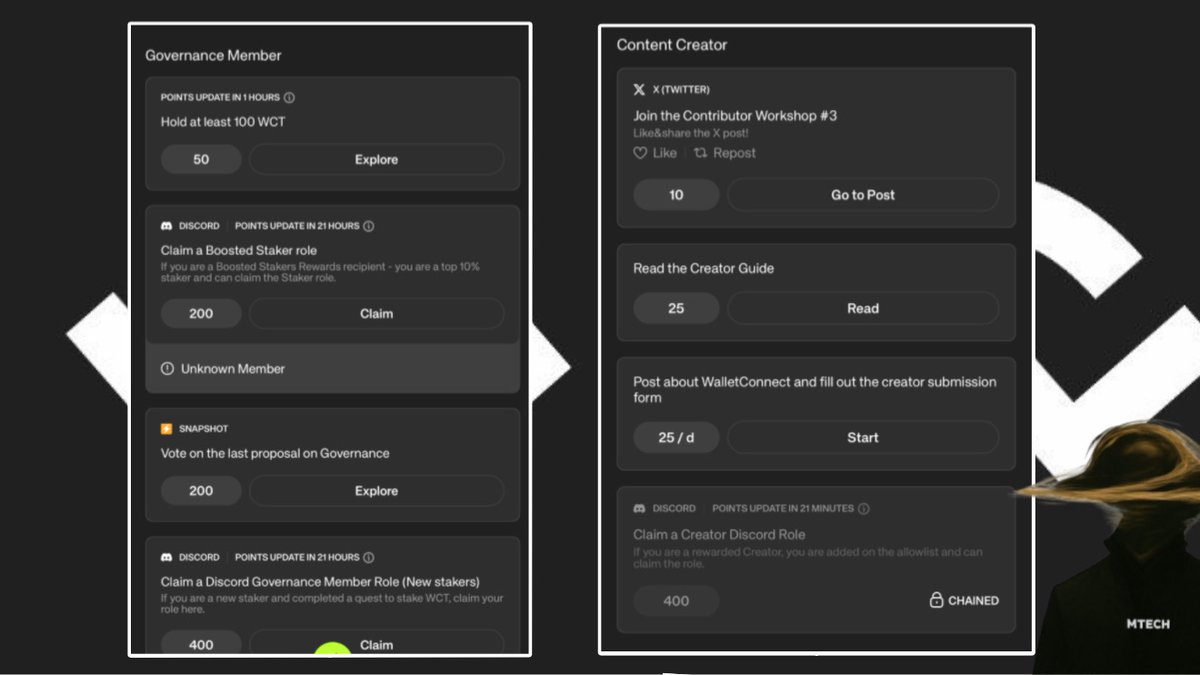Click the MTECH label on the figure
The width and height of the screenshot is (1200, 675).
[x=1148, y=623]
